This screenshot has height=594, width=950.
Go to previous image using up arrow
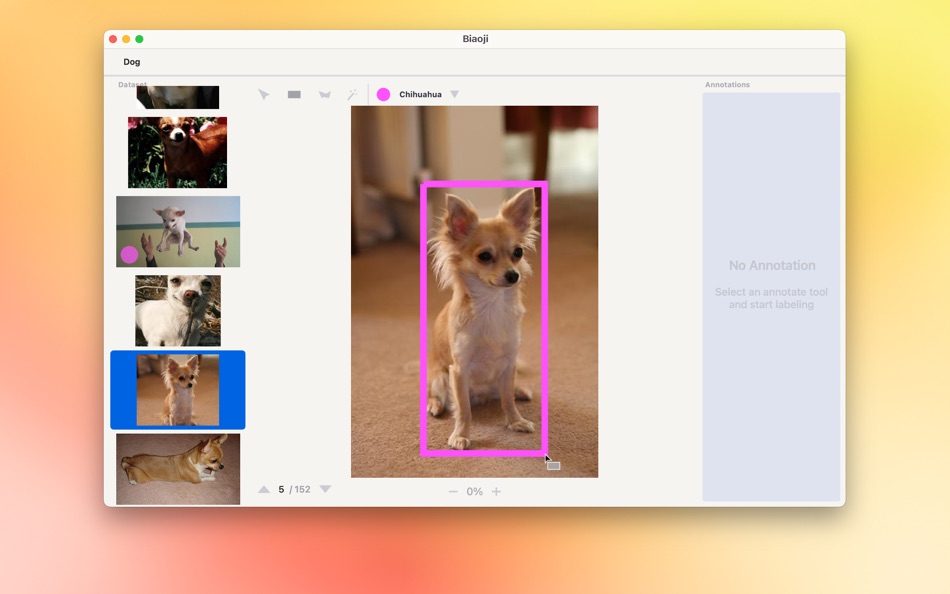click(264, 489)
